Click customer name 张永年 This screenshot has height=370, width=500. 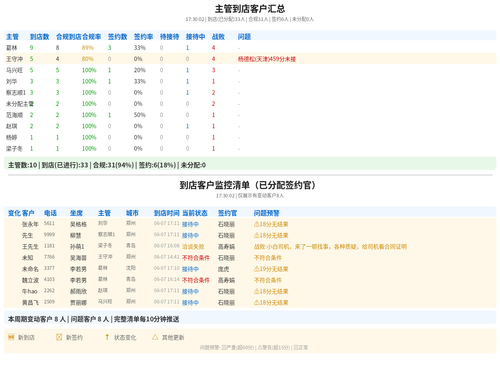(x=30, y=224)
